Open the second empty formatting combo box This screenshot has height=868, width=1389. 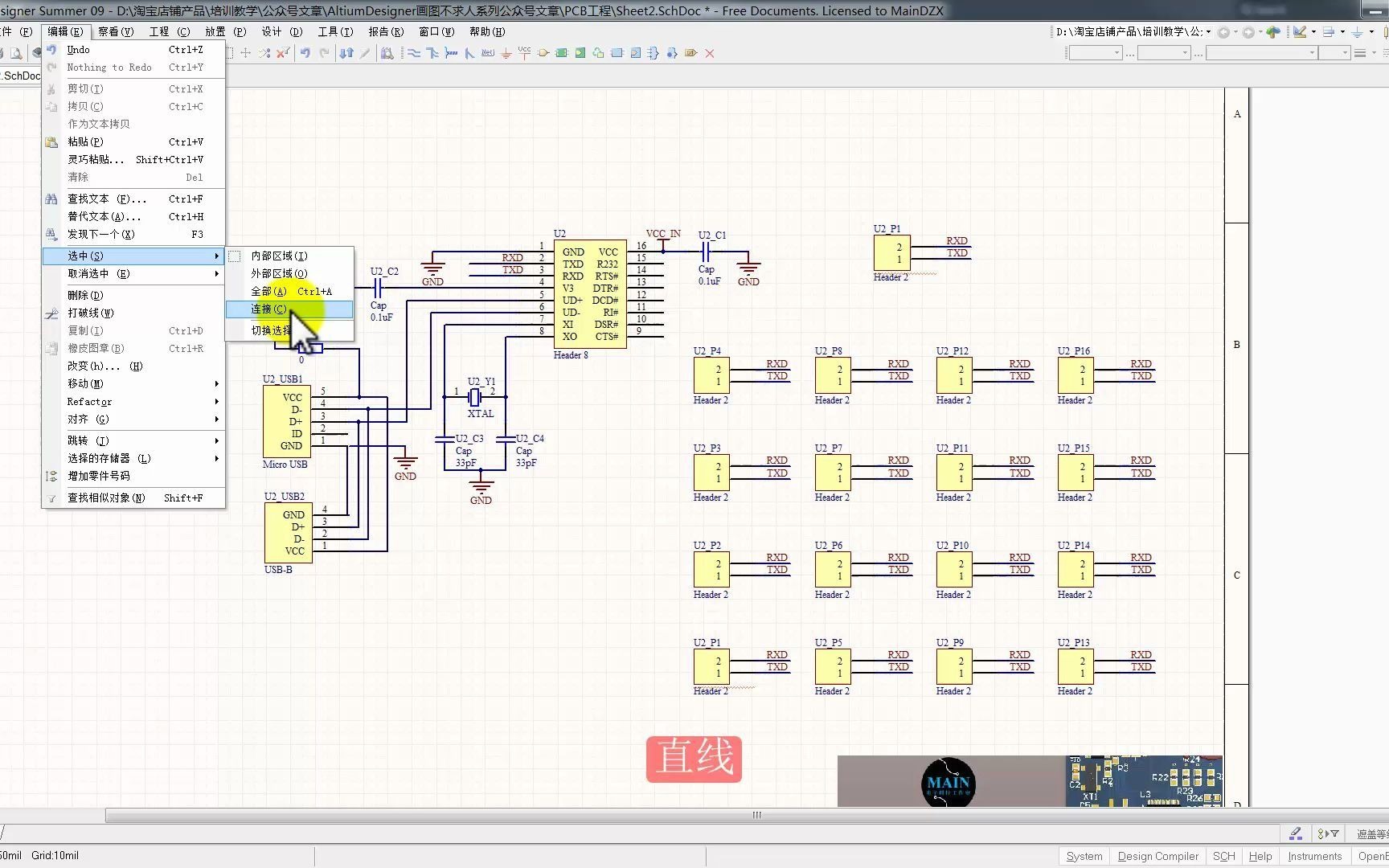[x=1164, y=53]
